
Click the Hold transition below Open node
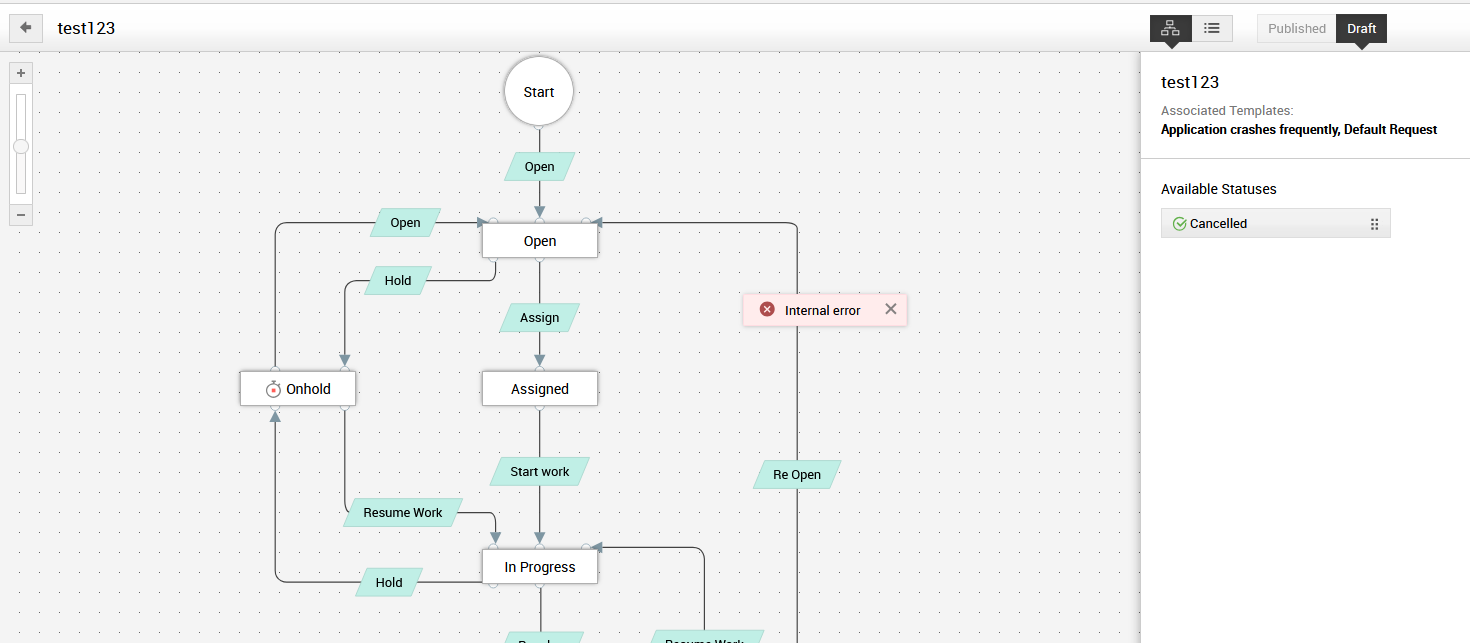[x=398, y=281]
